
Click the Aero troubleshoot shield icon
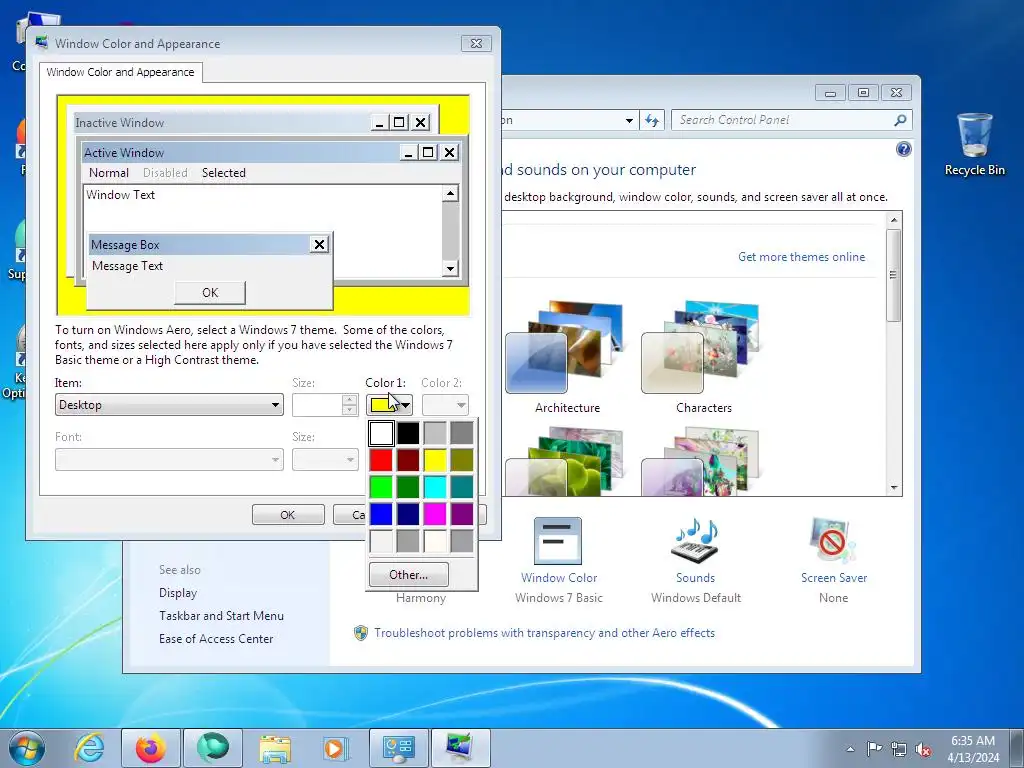pos(360,633)
